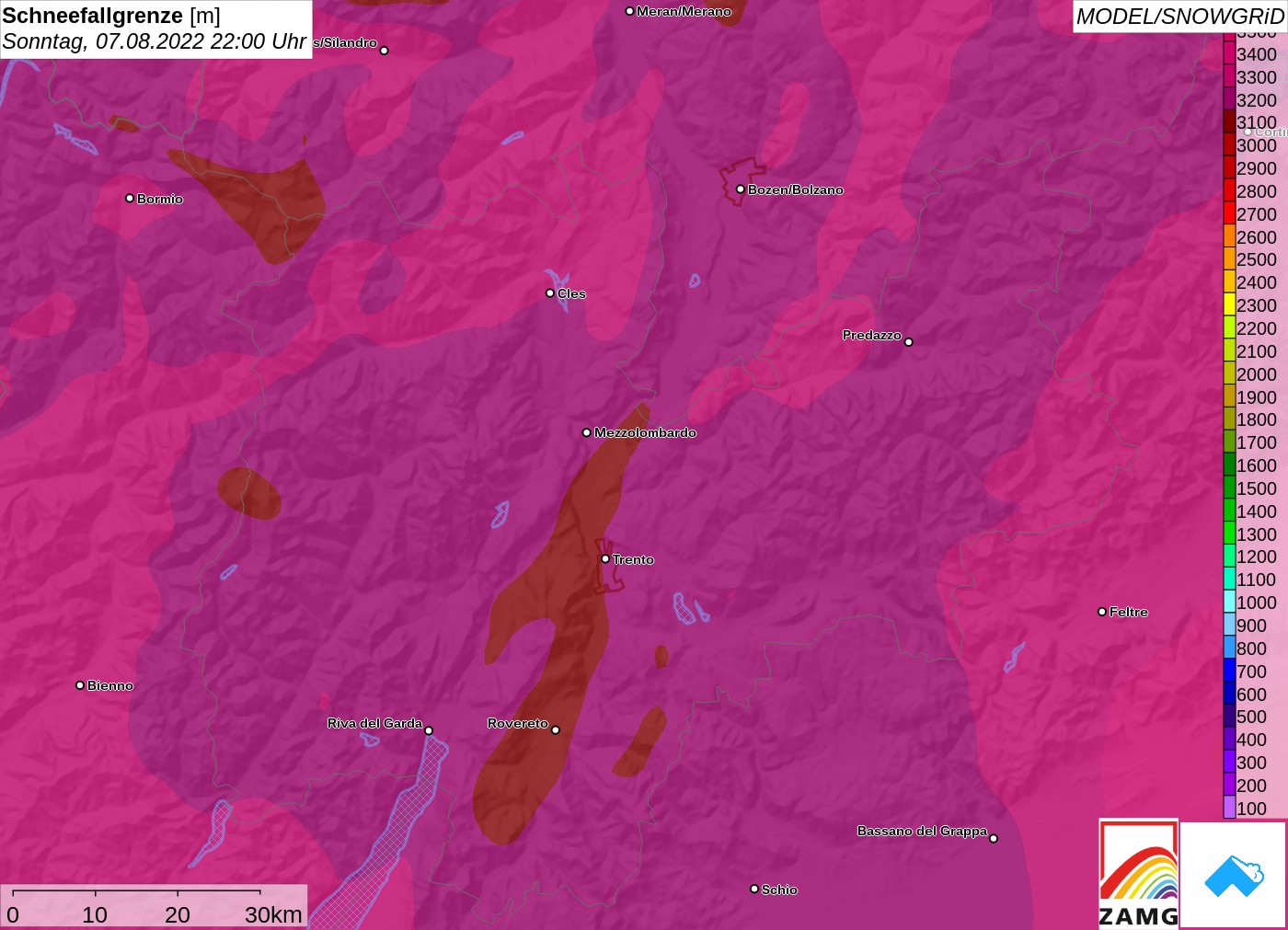The image size is (1288, 930).
Task: Click the MODEL/SNOWGRiD label
Action: pos(1180,17)
